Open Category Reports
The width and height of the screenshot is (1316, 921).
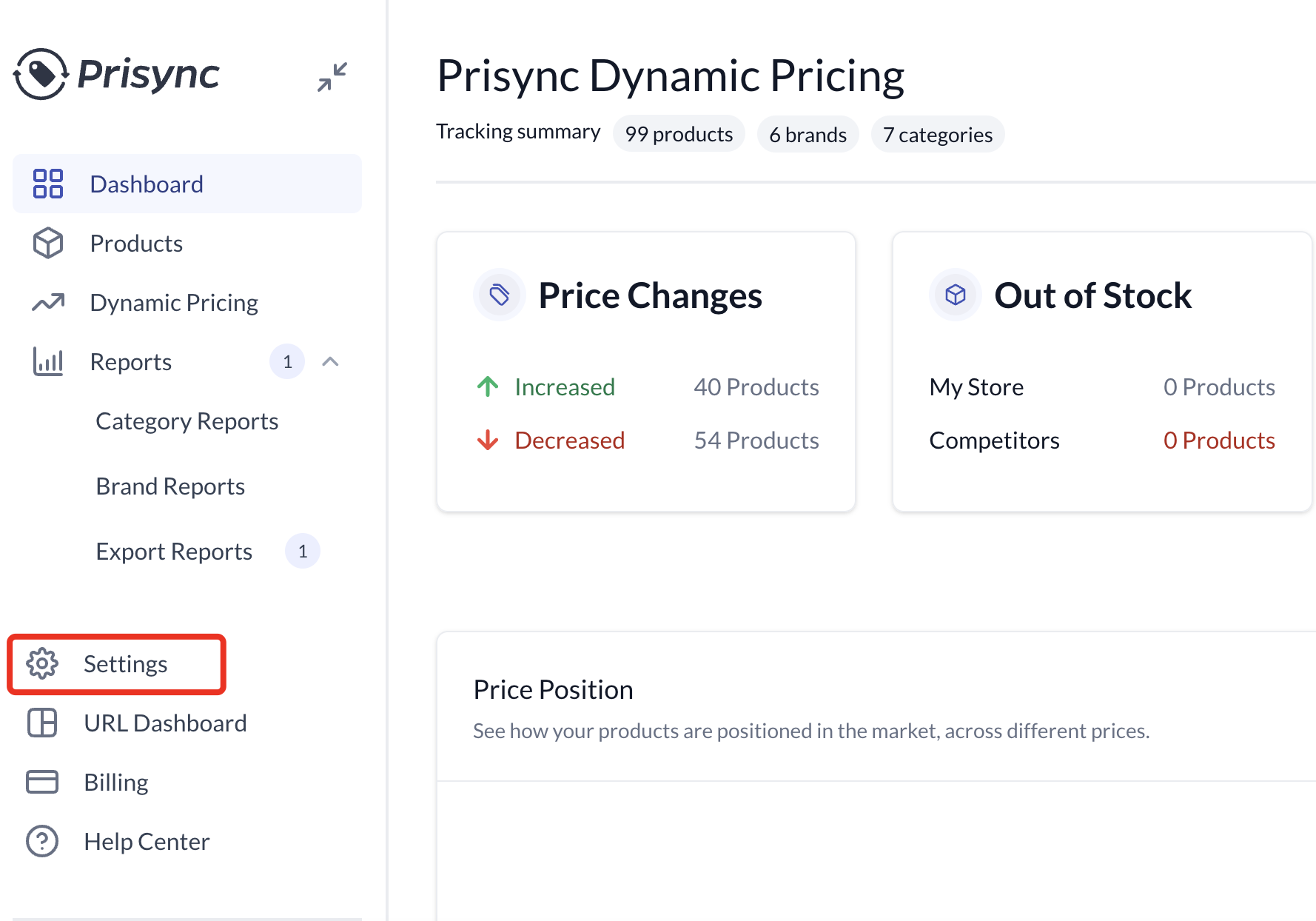coord(187,421)
